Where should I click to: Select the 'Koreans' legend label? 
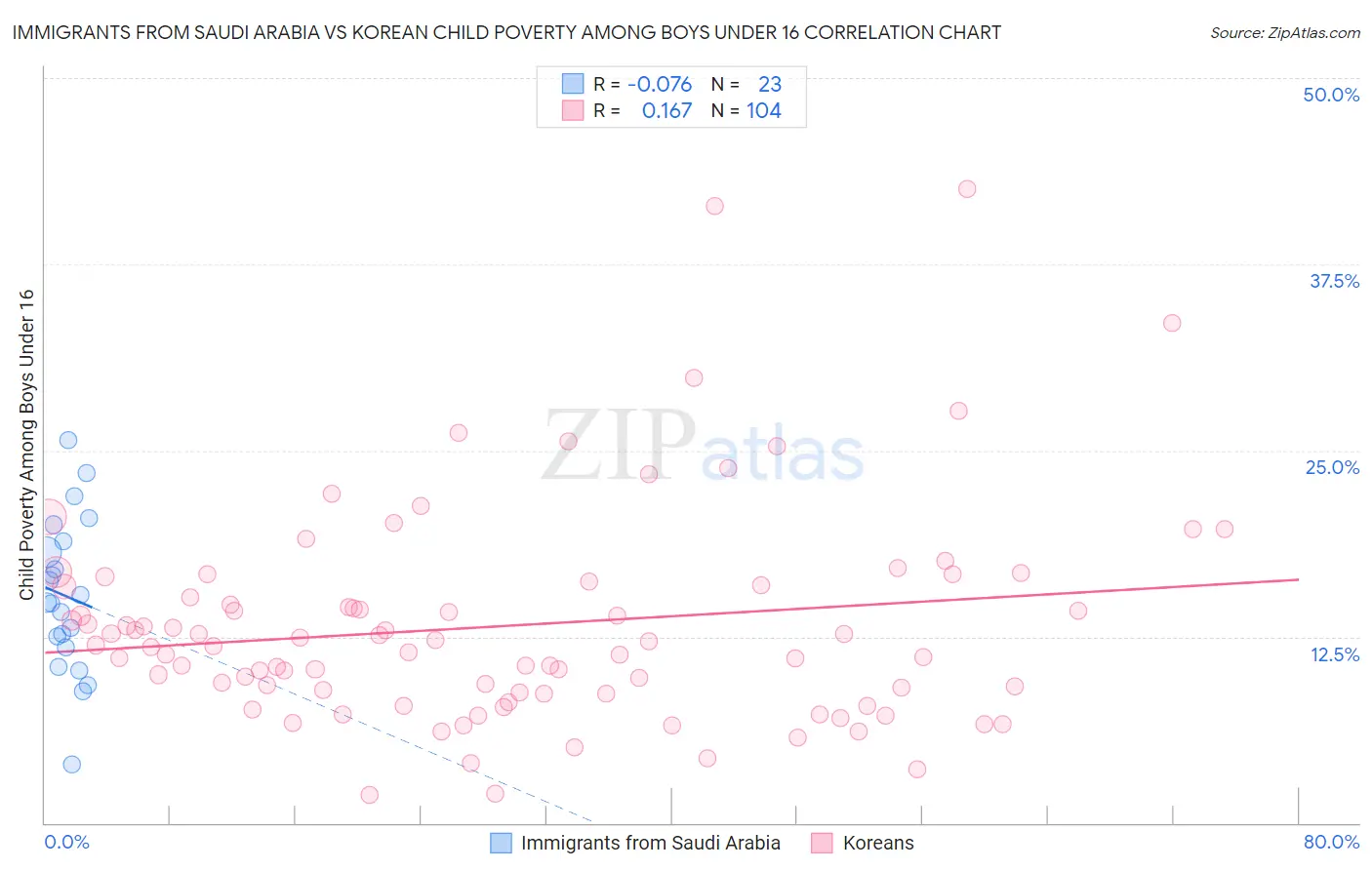coord(878,843)
